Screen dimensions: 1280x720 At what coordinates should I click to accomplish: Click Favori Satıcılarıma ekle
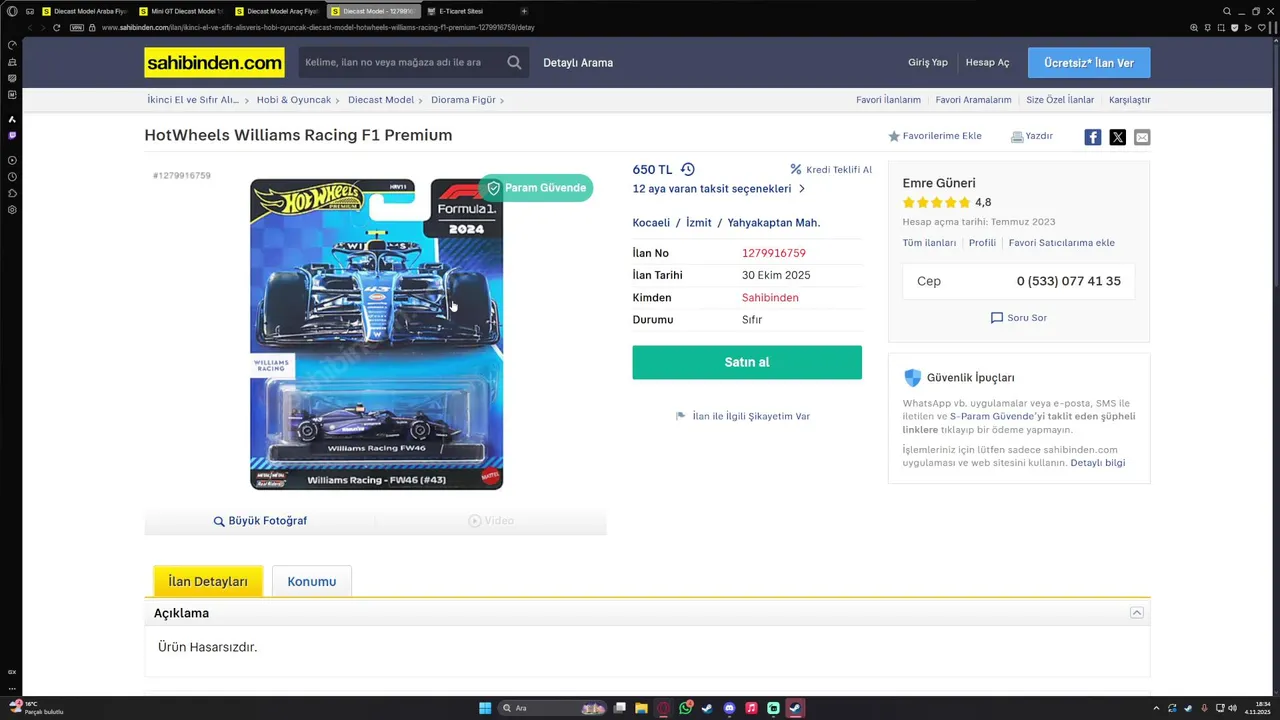click(x=1062, y=243)
